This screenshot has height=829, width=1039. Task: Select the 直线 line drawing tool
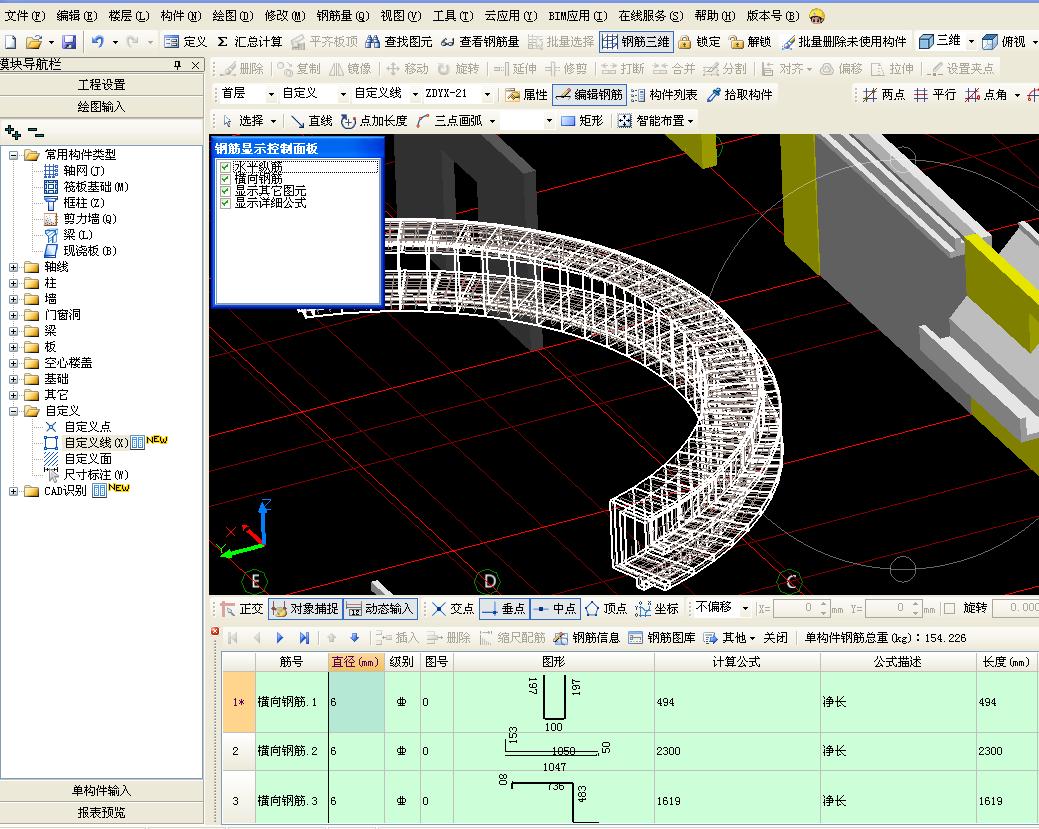point(311,121)
